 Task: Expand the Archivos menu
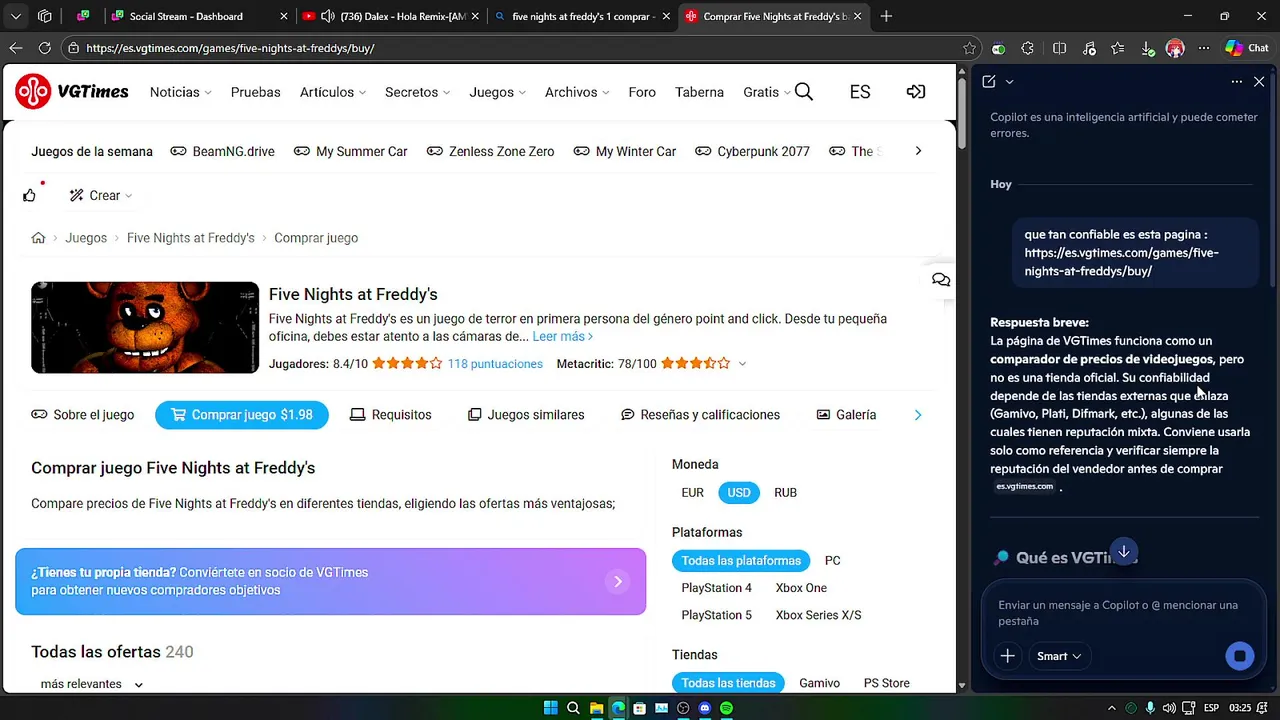pos(577,92)
